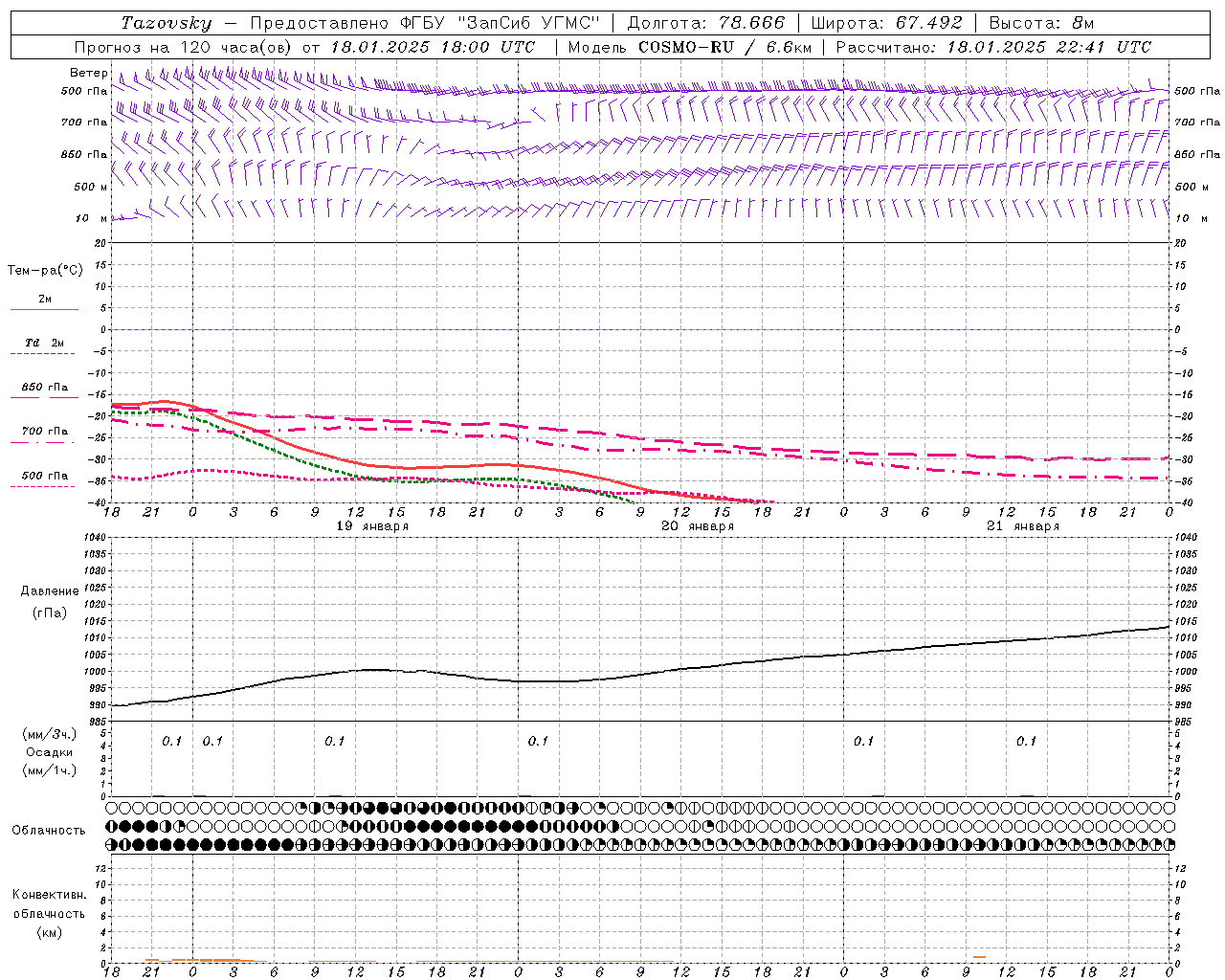Select the elevation text Высота: 8м
This screenshot has height=980, width=1225.
(x=1041, y=23)
